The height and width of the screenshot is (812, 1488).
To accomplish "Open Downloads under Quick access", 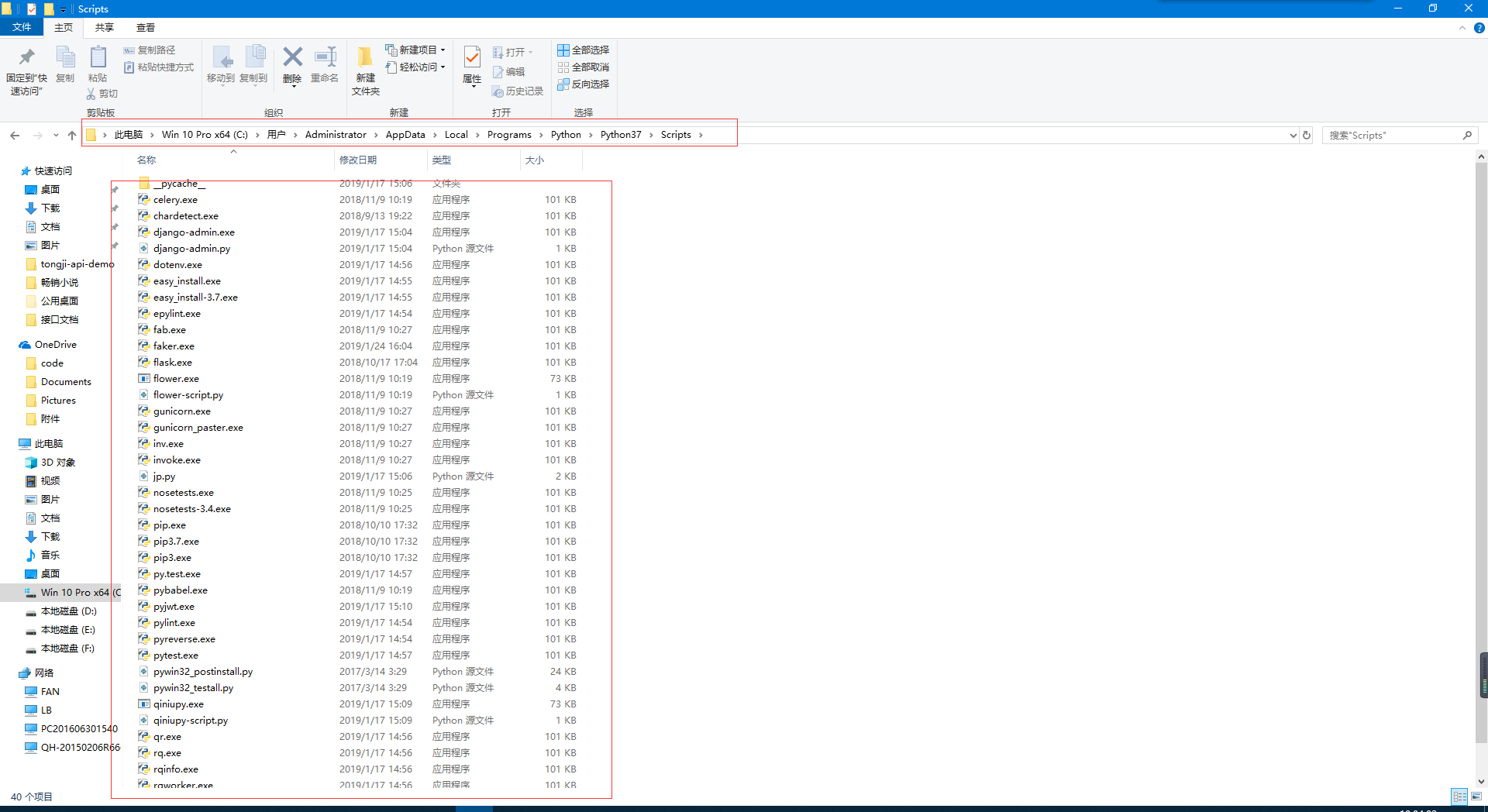I will click(x=50, y=208).
